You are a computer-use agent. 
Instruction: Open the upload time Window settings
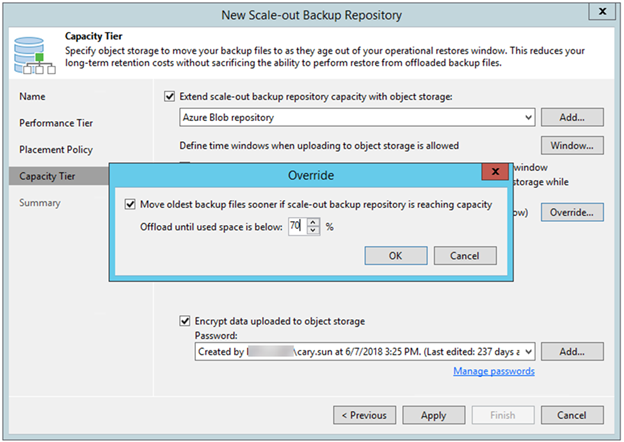572,146
